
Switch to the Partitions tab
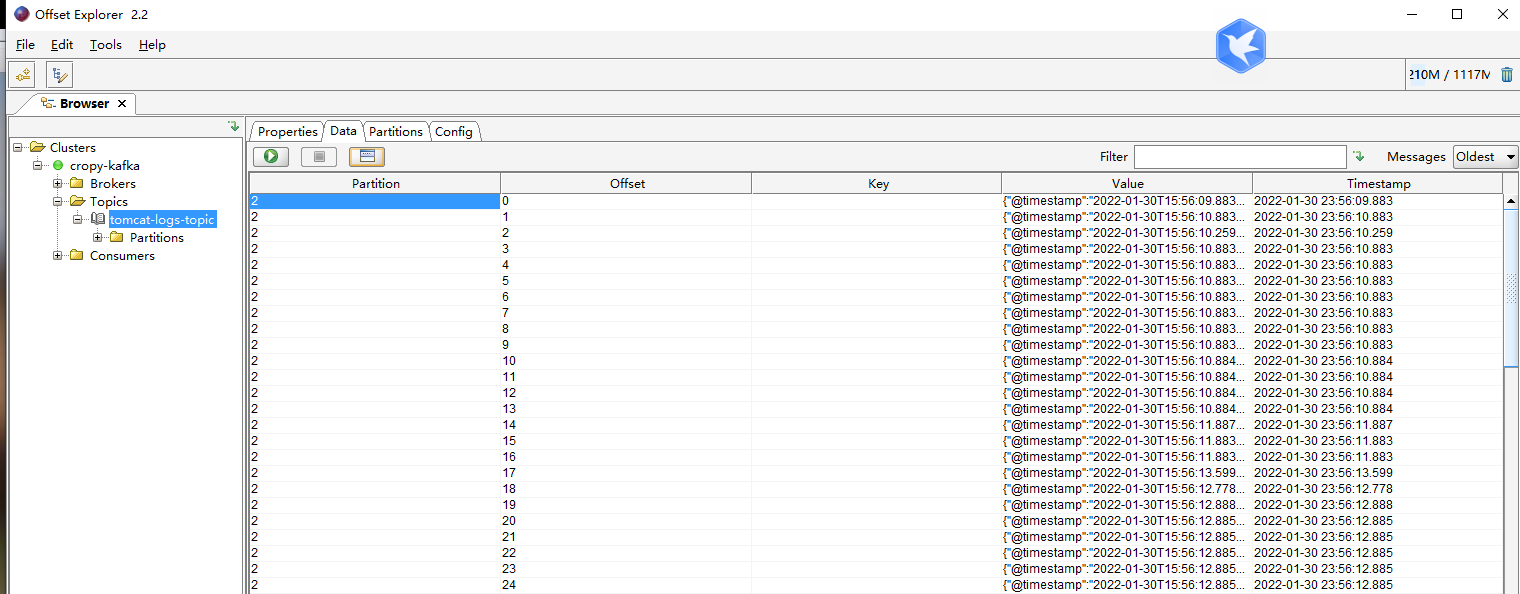pyautogui.click(x=396, y=132)
